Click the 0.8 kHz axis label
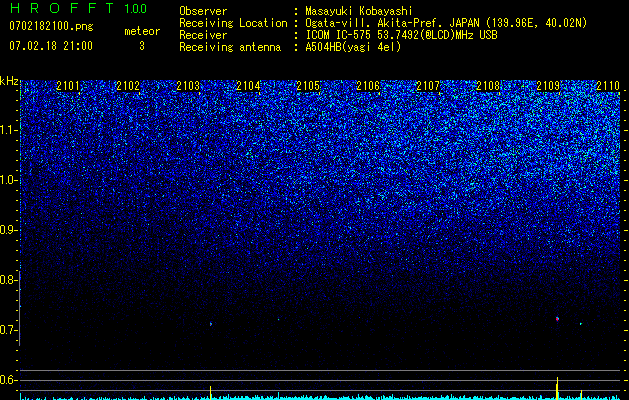 [x=8, y=280]
